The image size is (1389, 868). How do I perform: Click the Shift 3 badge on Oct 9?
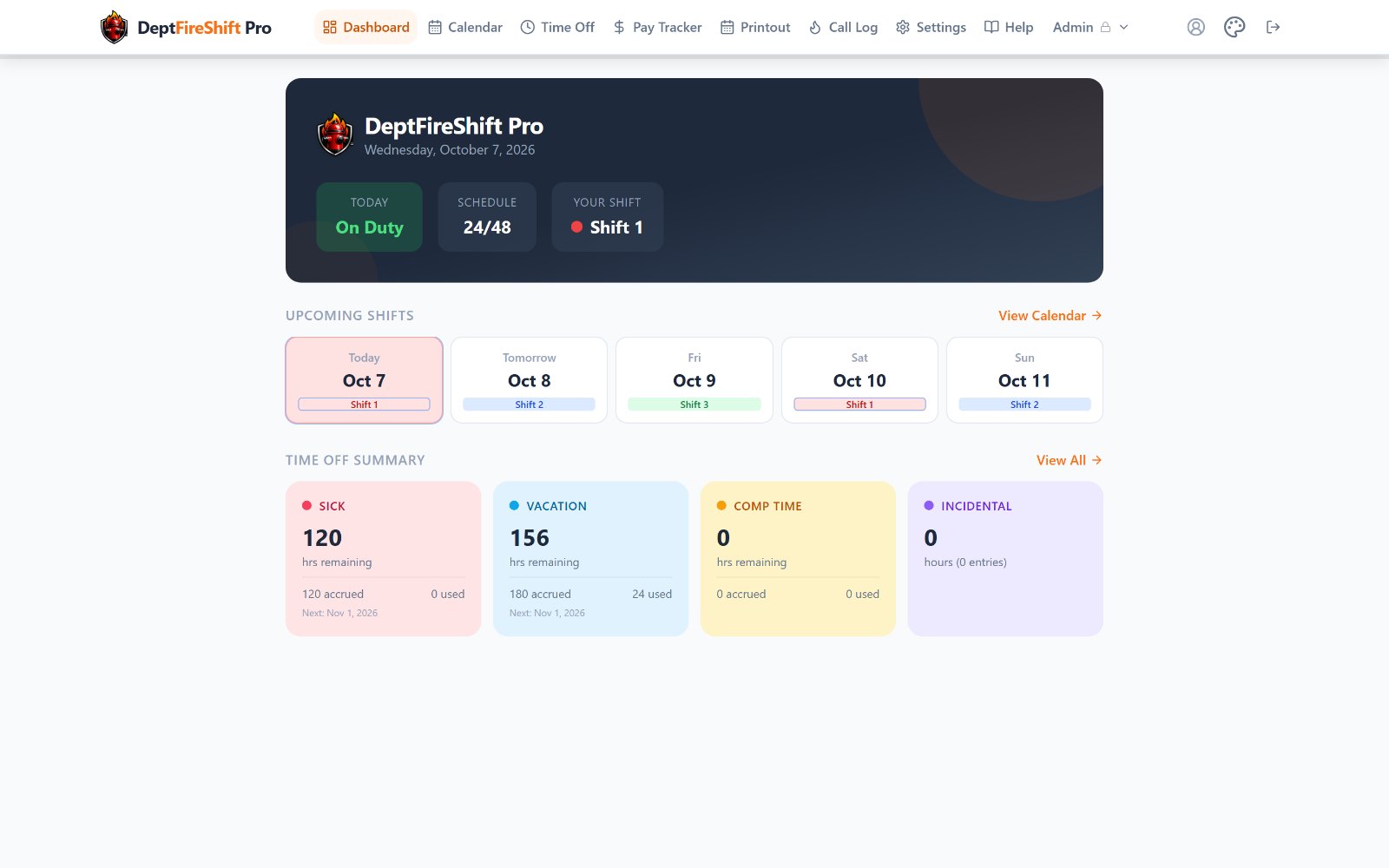click(694, 404)
